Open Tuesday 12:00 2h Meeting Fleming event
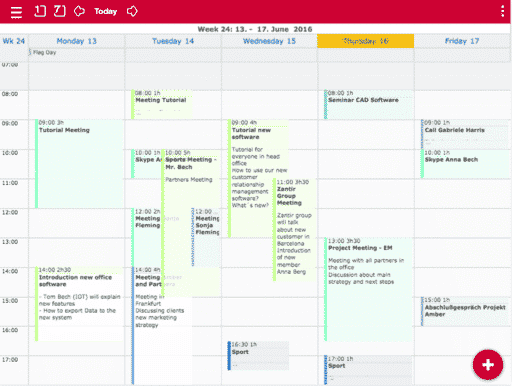Screen dimensions: 512x386 click(x=146, y=237)
